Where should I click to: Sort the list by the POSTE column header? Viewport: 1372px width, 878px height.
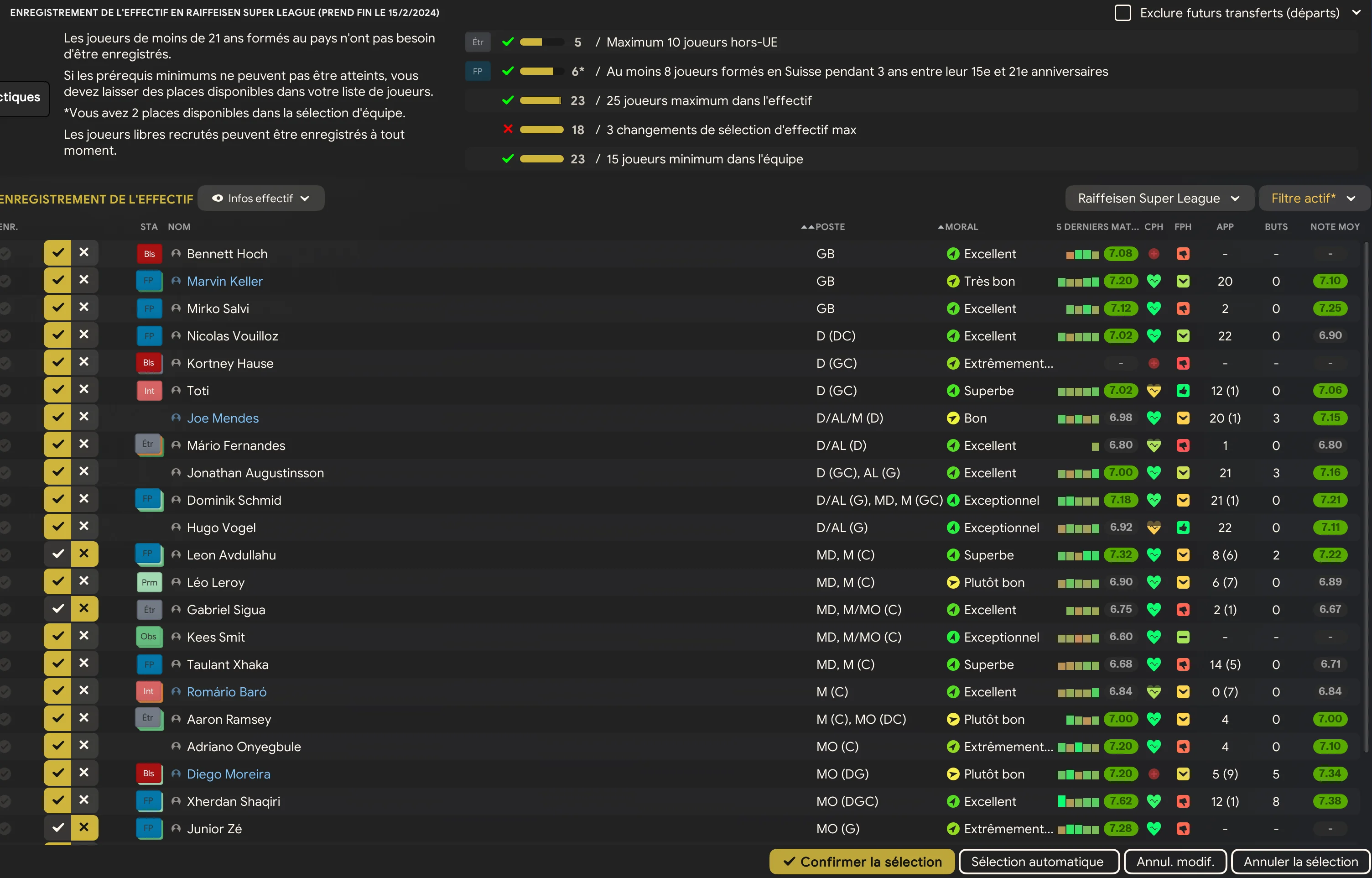(830, 227)
